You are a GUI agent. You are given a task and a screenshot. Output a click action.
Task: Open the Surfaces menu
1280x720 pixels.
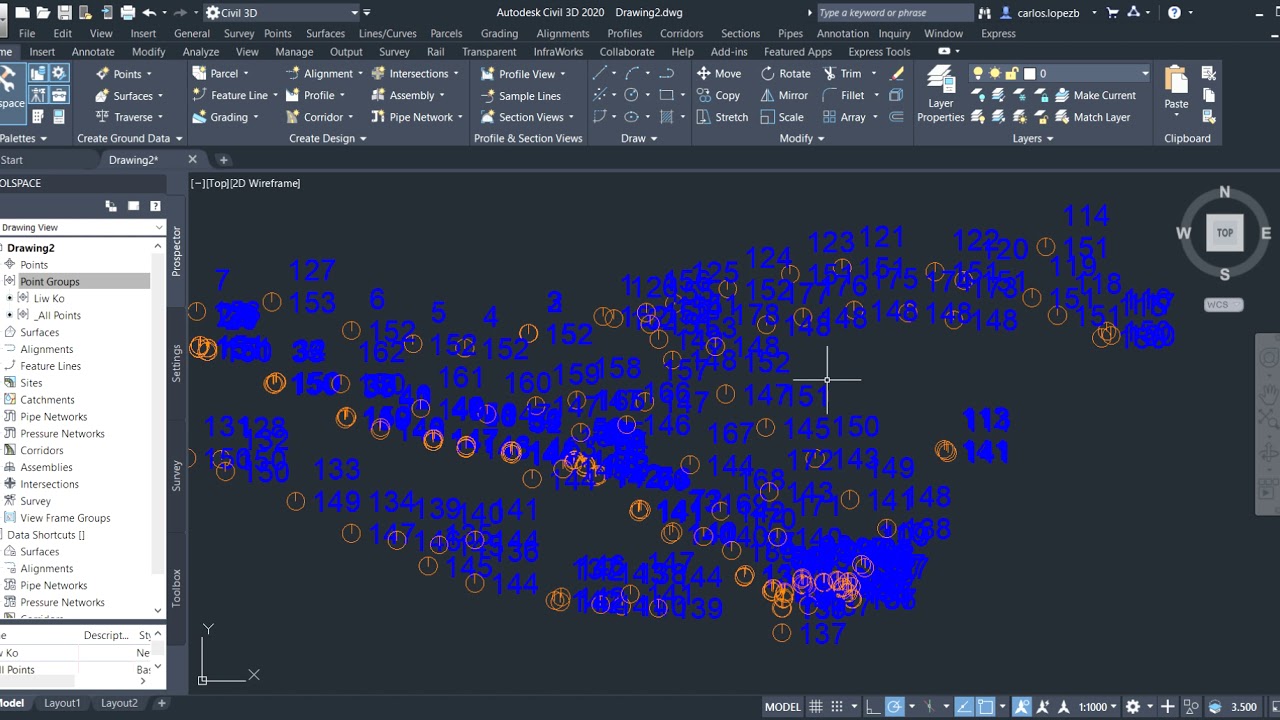click(x=325, y=33)
